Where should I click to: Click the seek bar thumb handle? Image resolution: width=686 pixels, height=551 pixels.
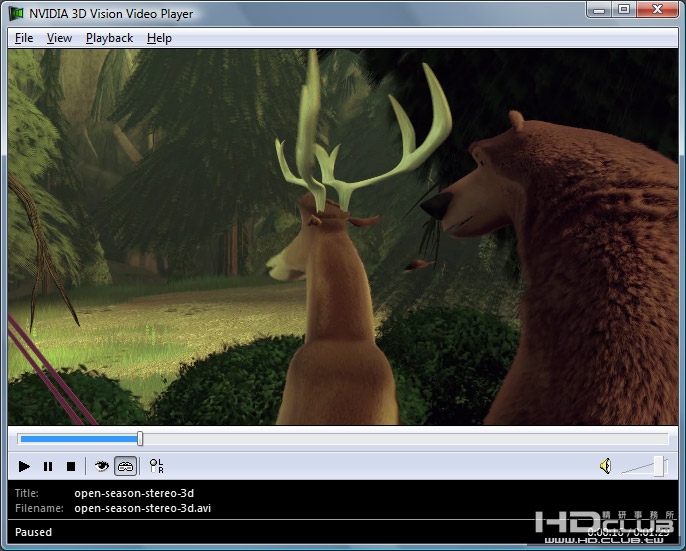click(140, 439)
